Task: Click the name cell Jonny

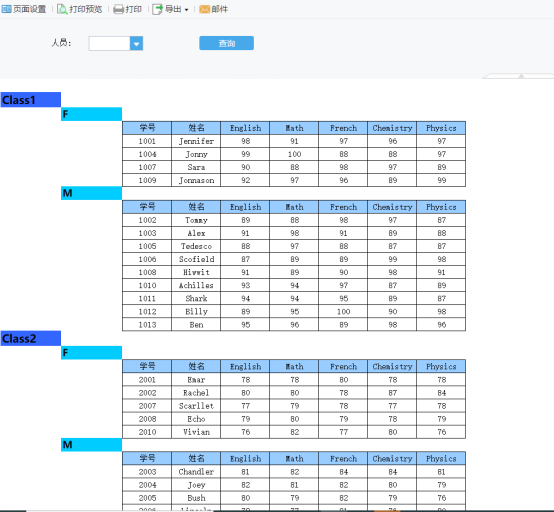Action: (196, 154)
